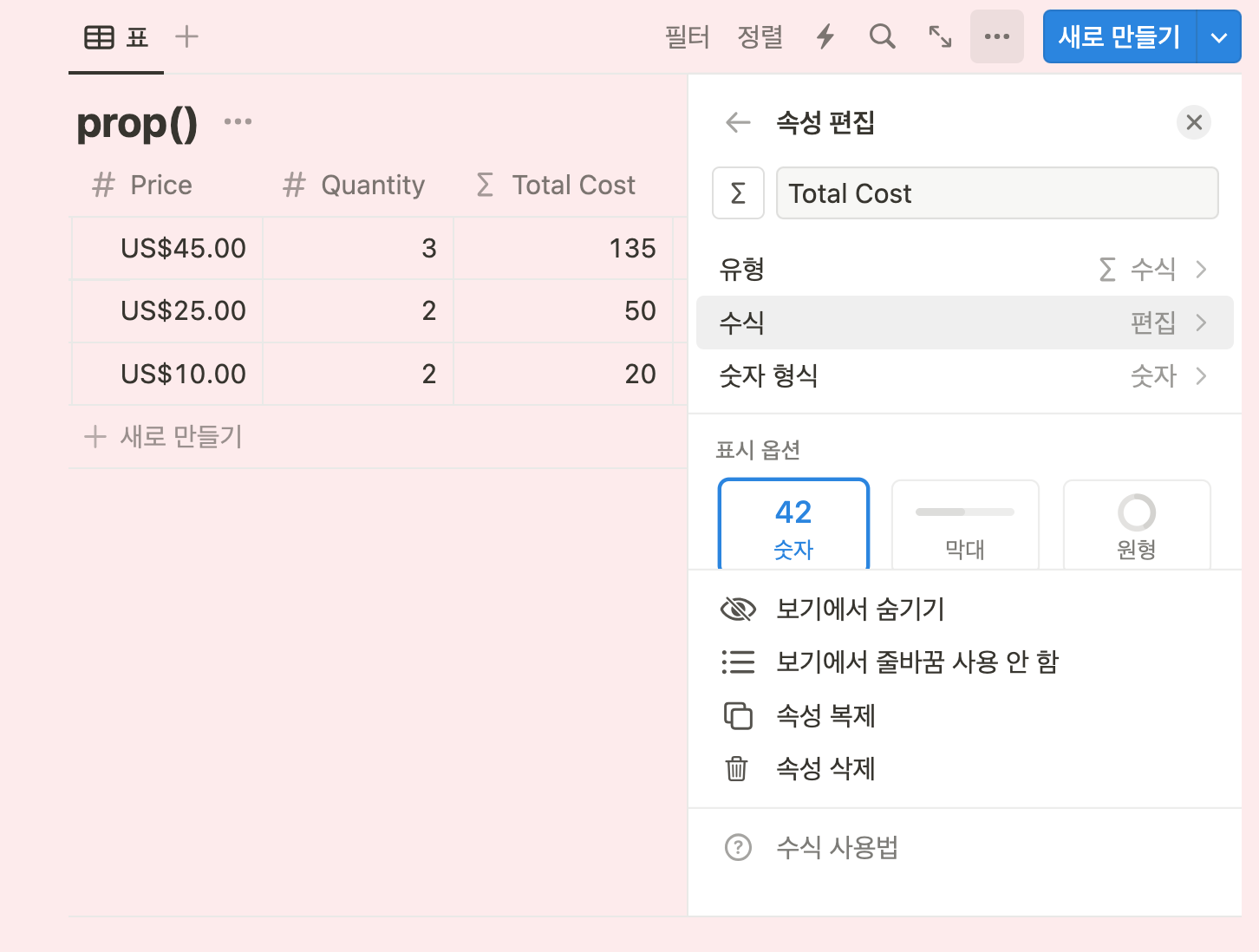
Task: Close the property edit panel
Action: click(x=1194, y=122)
